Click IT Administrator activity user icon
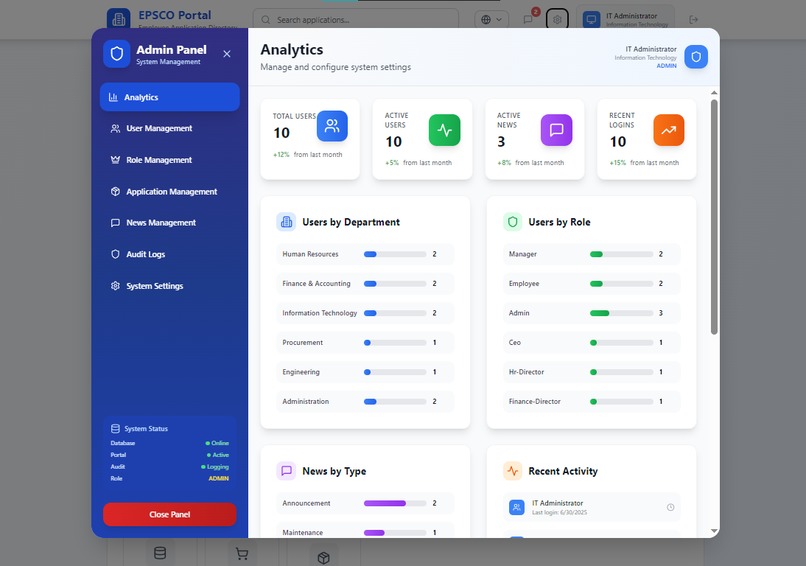Viewport: 806px width, 566px height. tap(517, 507)
